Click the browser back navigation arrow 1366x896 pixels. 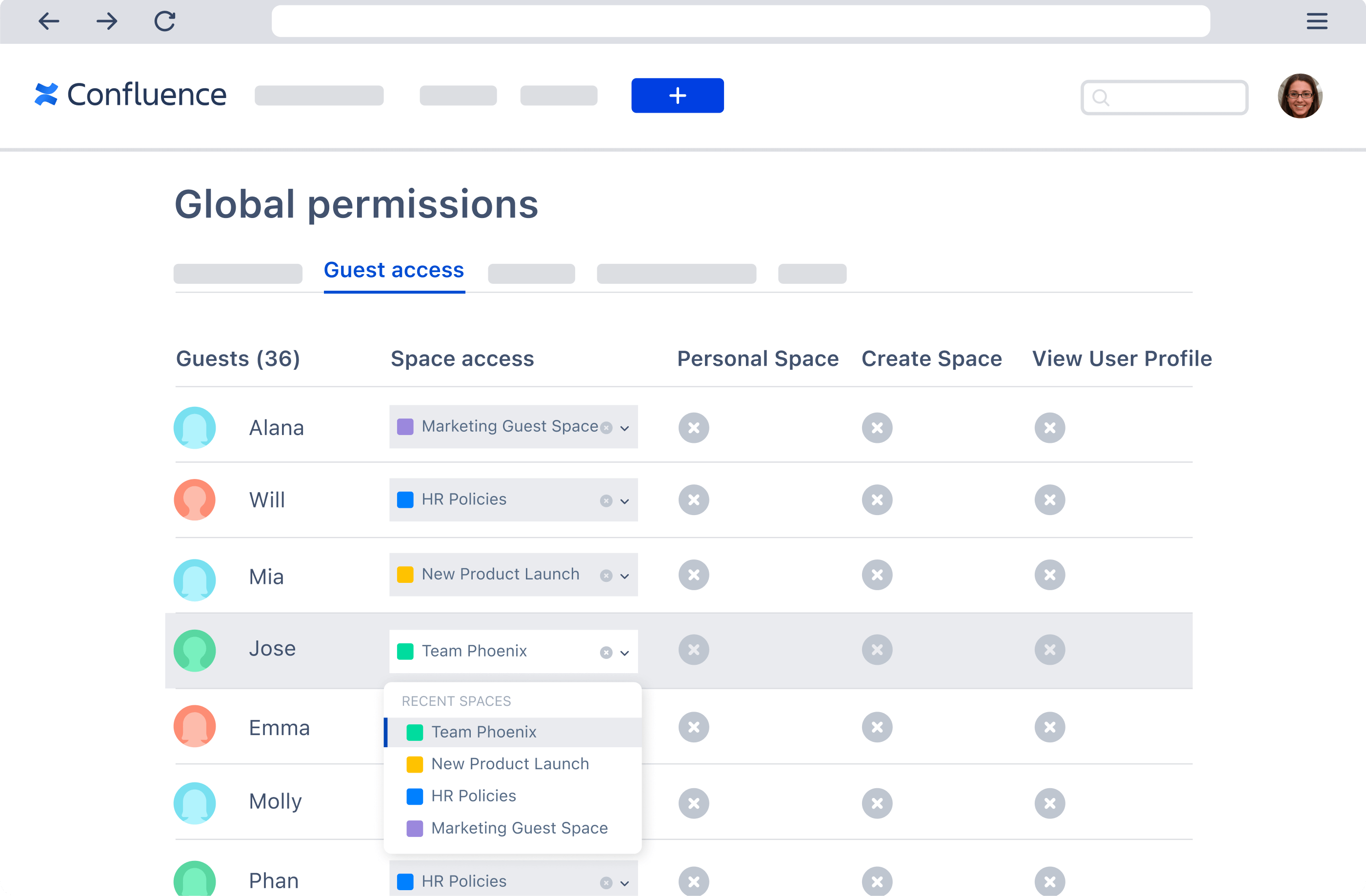47,22
